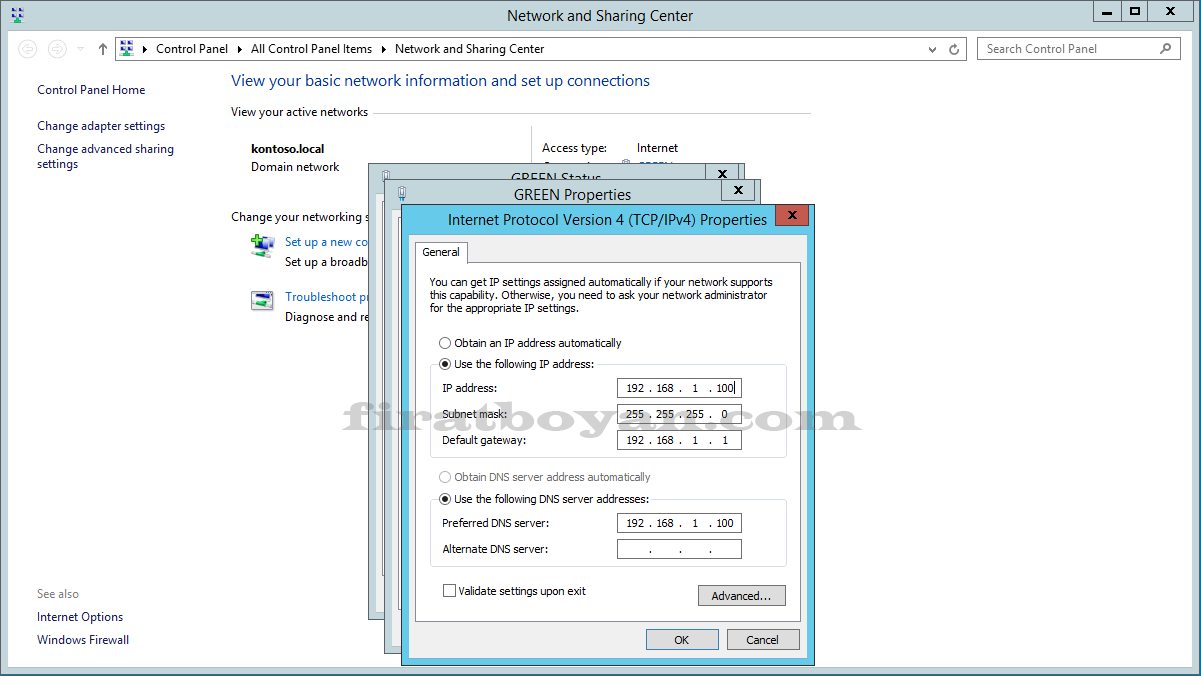The width and height of the screenshot is (1201, 676).
Task: Select 'Use the following IP address'
Action: click(446, 364)
